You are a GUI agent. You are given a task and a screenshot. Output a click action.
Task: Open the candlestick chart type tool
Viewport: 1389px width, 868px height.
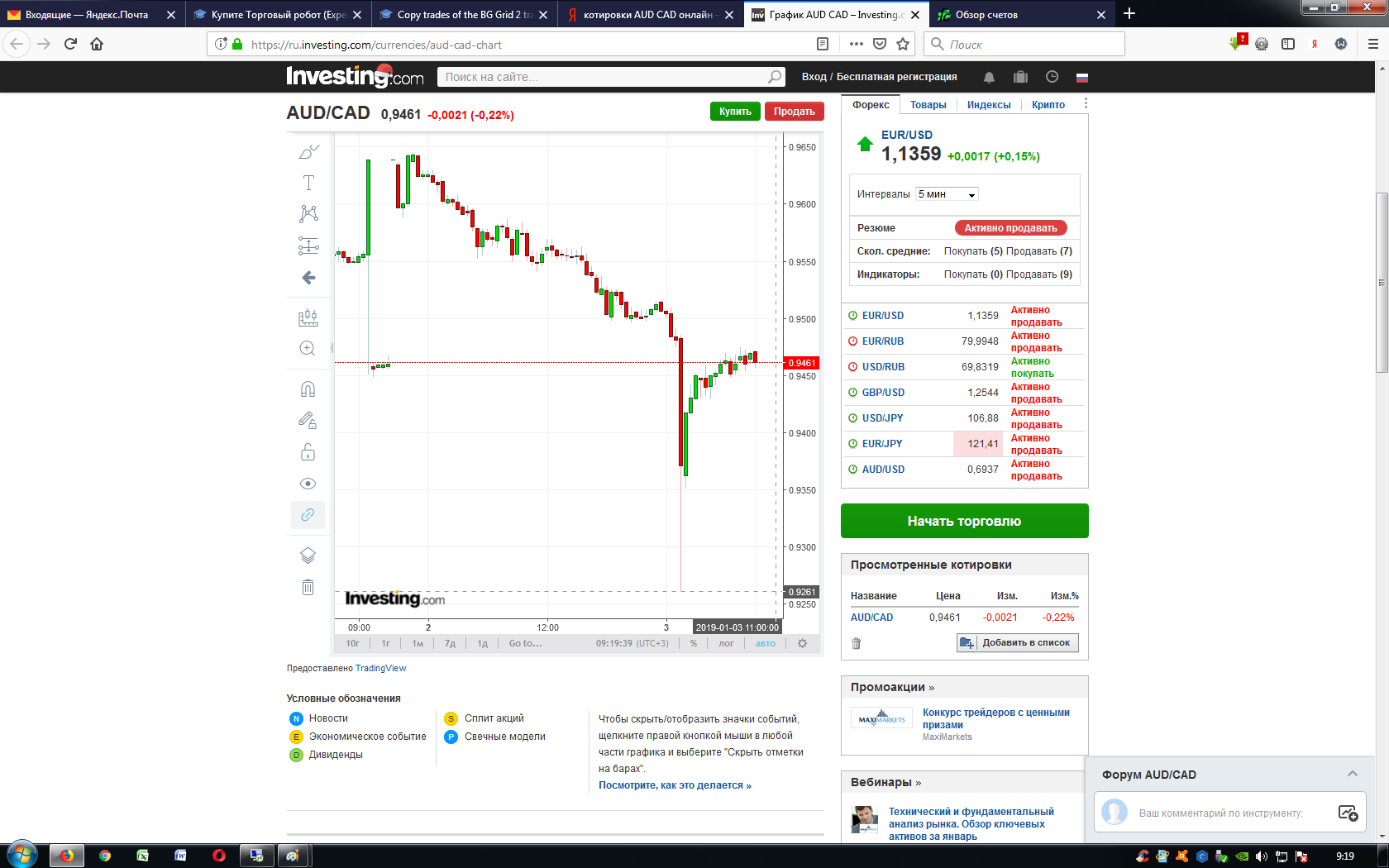point(308,317)
